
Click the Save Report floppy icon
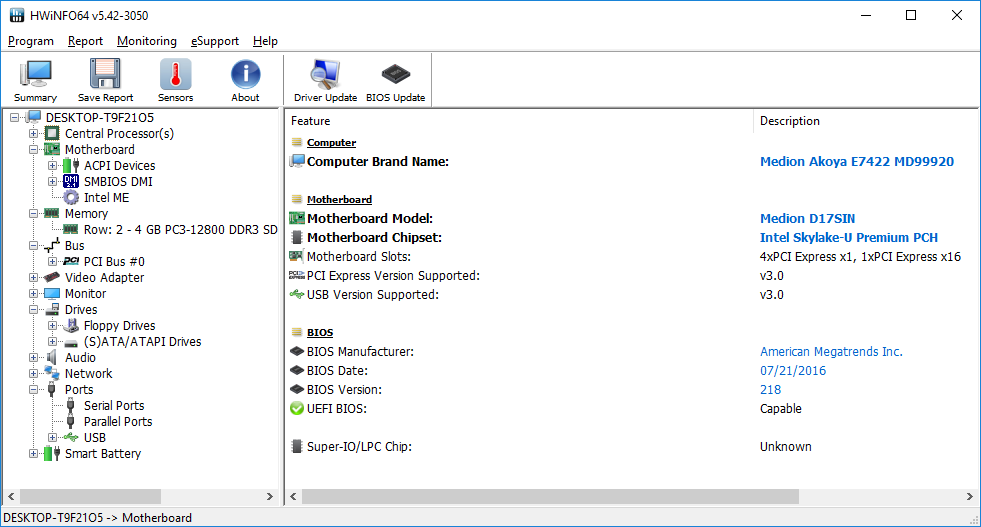105,80
